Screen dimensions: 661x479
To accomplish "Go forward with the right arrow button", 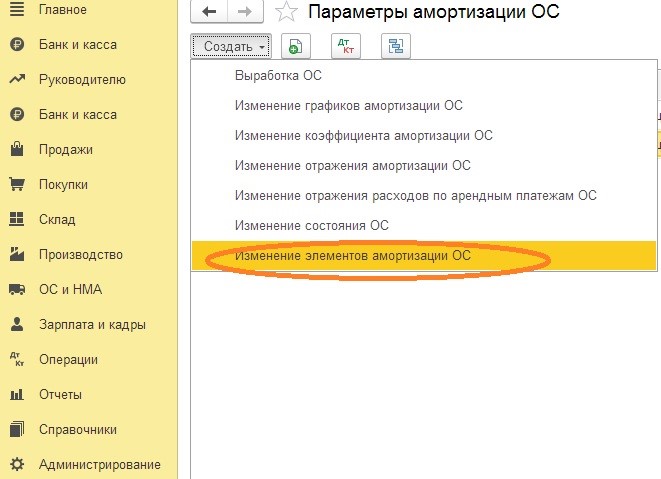I will click(x=245, y=11).
